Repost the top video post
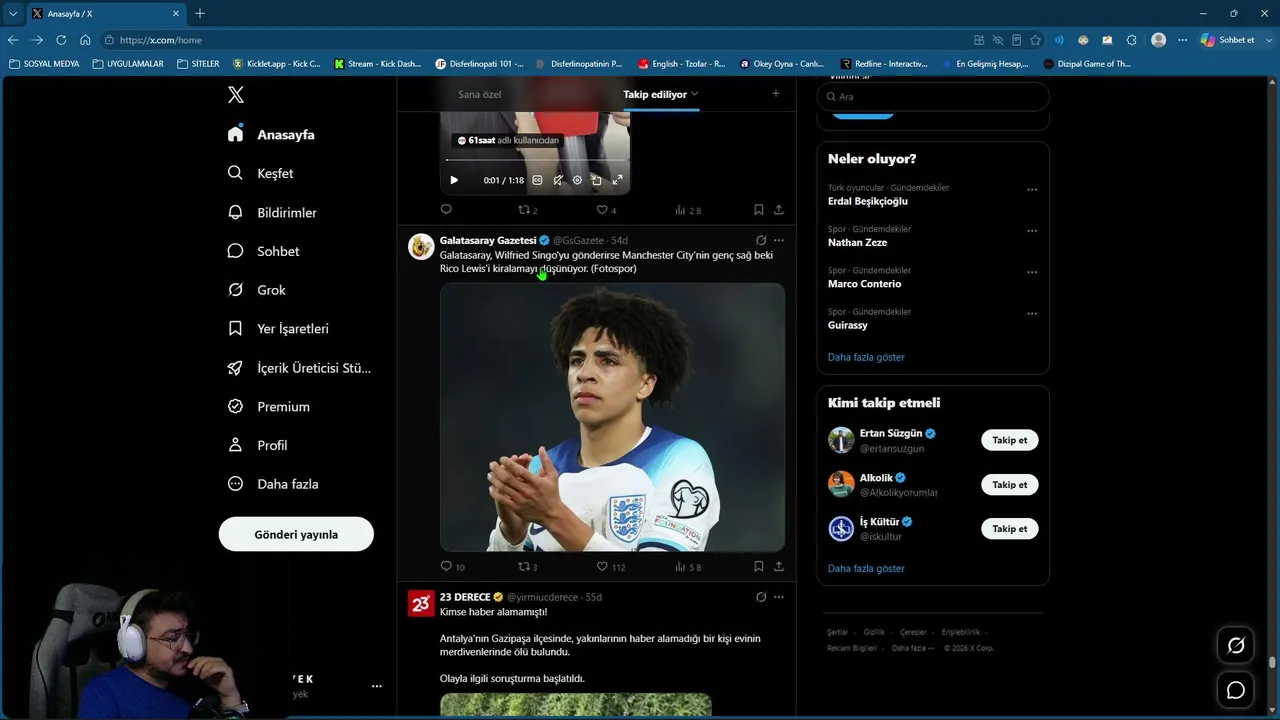The width and height of the screenshot is (1280, 720). click(527, 210)
